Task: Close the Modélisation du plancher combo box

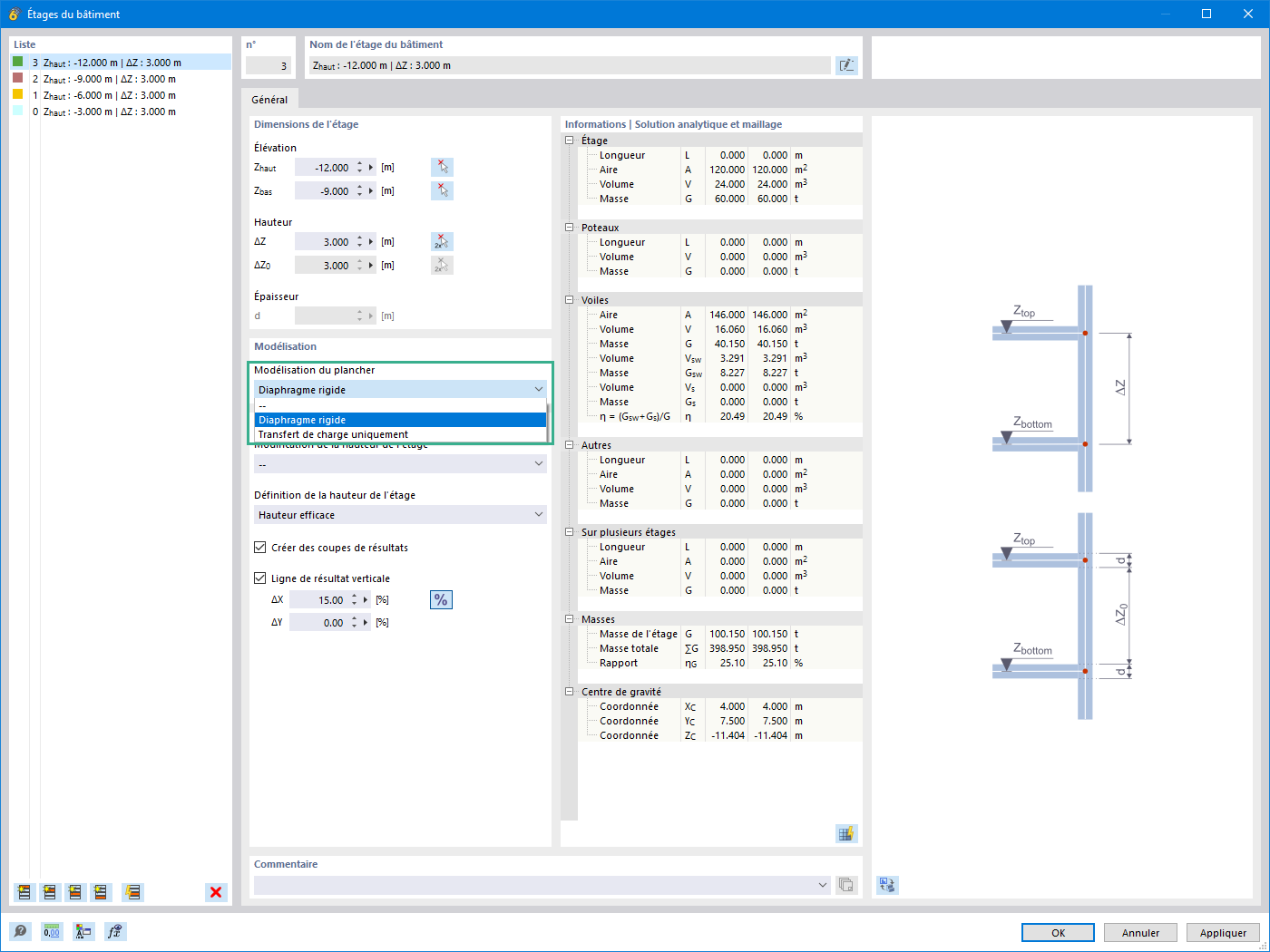Action: pyautogui.click(x=400, y=390)
